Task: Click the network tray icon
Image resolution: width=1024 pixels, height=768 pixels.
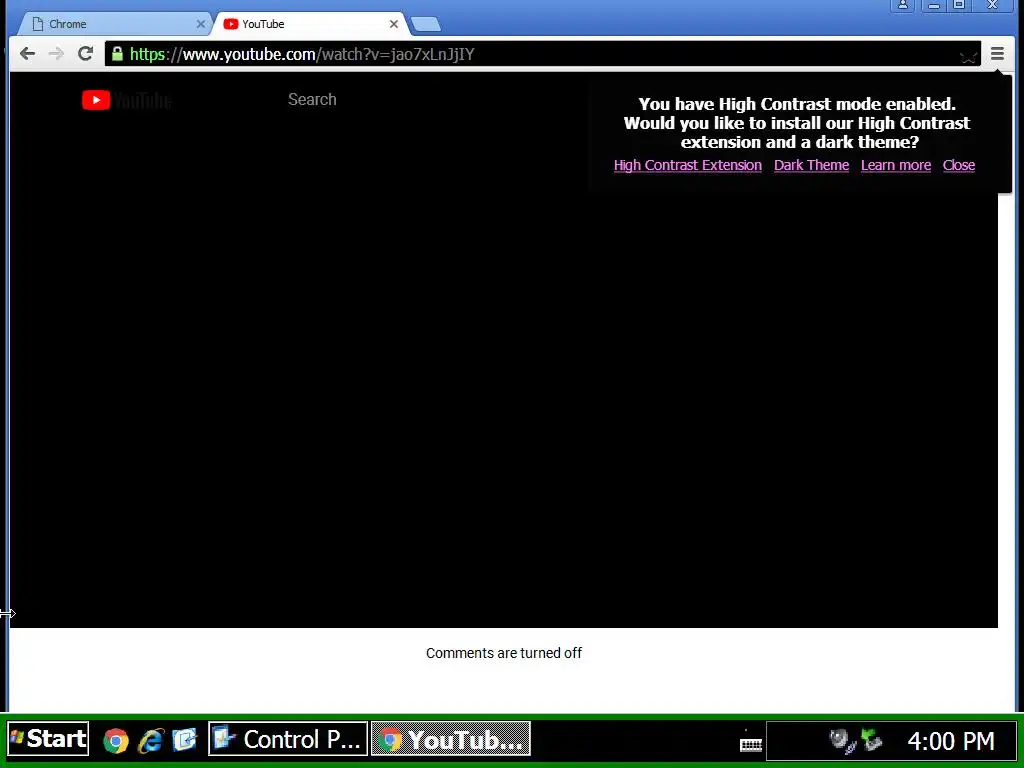Action: point(872,741)
